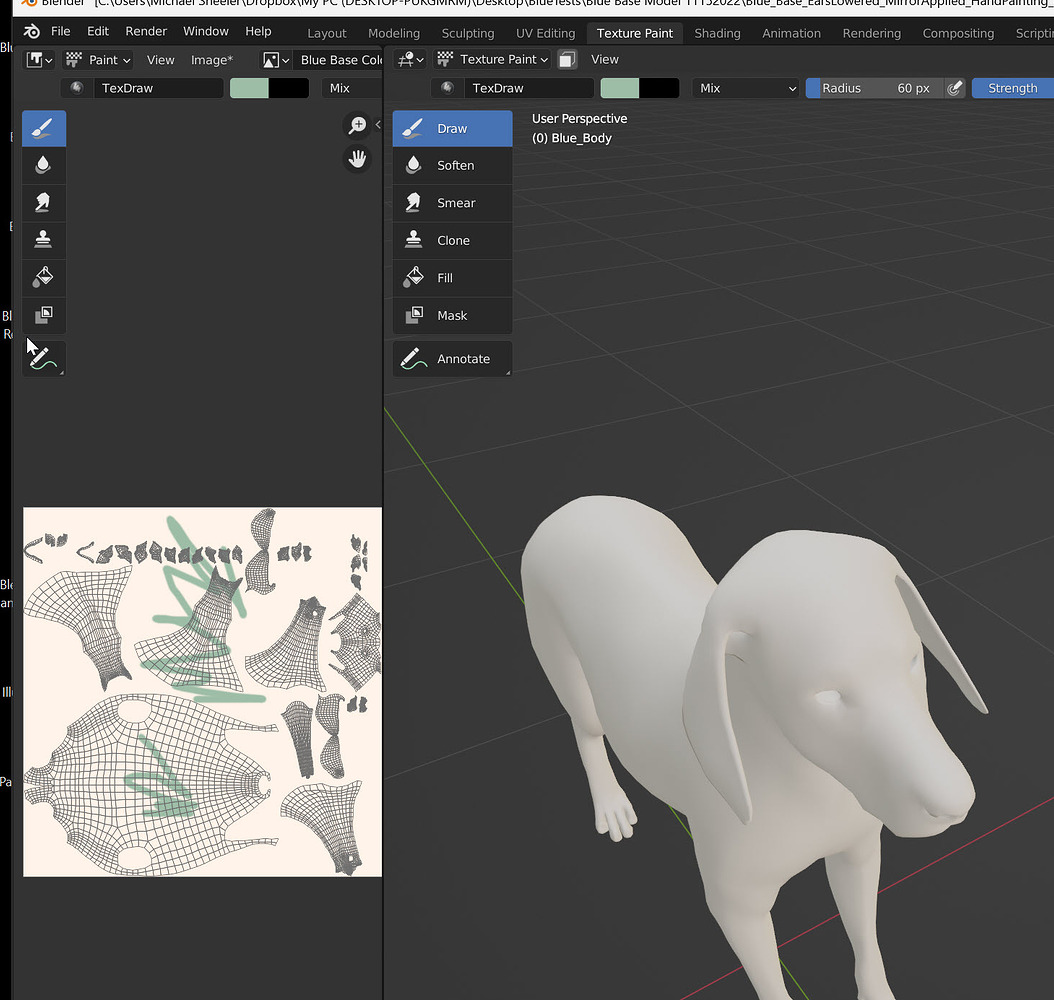The width and height of the screenshot is (1054, 1000).
Task: Open the Mix blend mode dropdown in viewport header
Action: point(746,88)
